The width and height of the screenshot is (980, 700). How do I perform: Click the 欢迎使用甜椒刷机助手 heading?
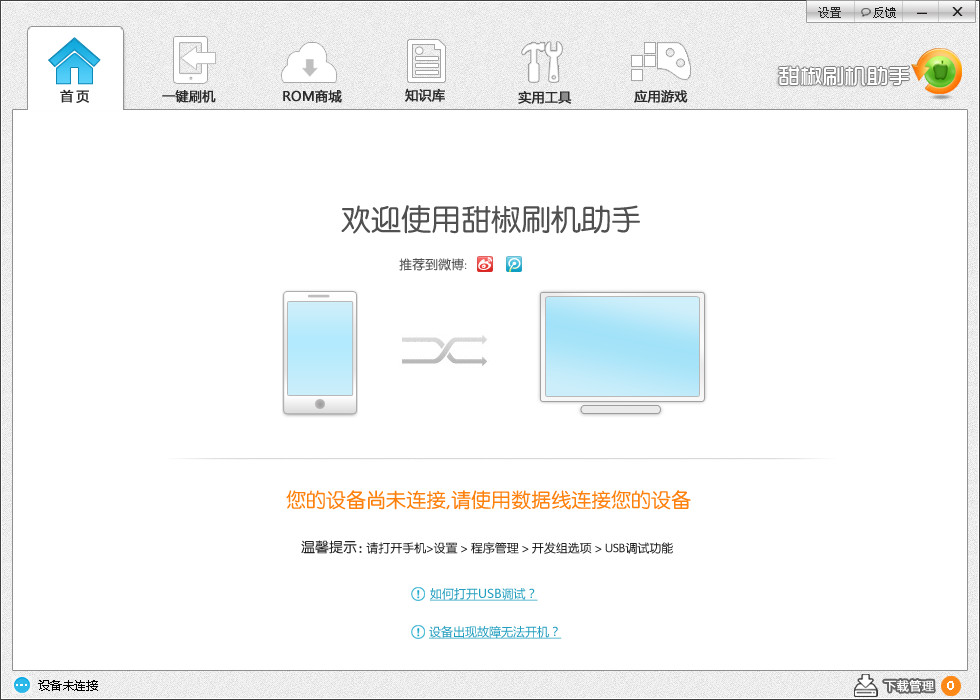(x=491, y=219)
